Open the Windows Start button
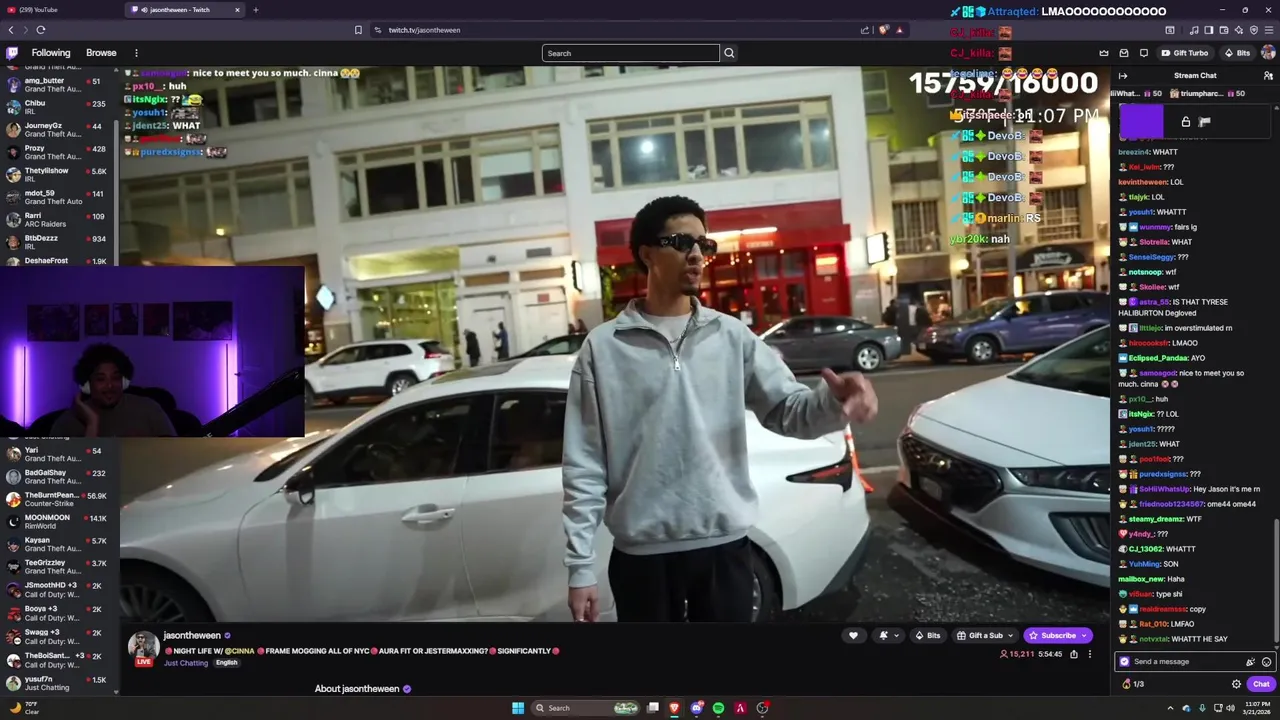1280x720 pixels. [518, 708]
